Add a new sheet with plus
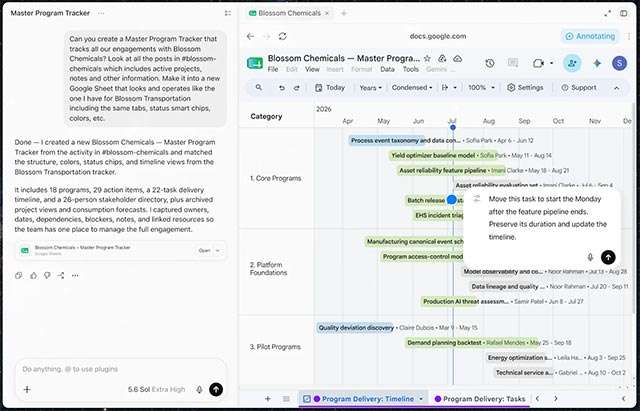 (268, 399)
